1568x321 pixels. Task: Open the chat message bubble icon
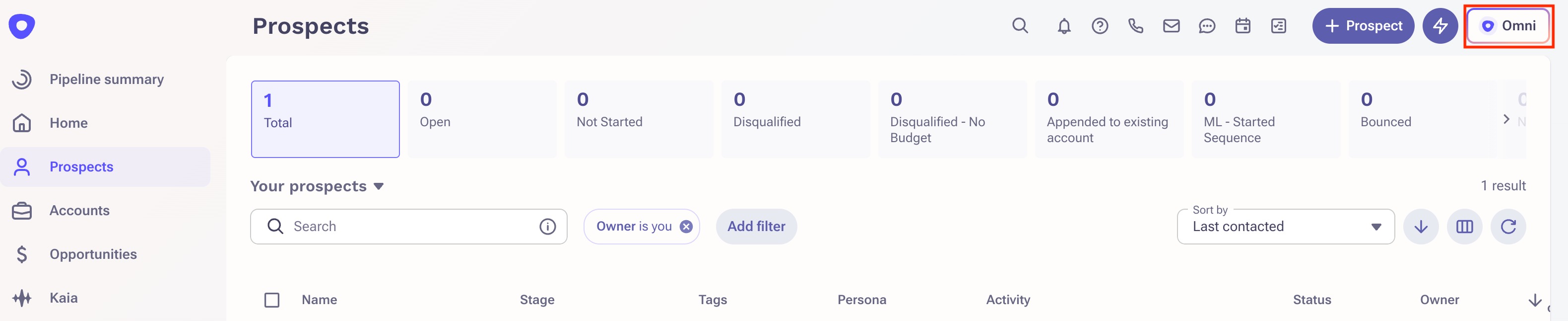pos(1206,25)
